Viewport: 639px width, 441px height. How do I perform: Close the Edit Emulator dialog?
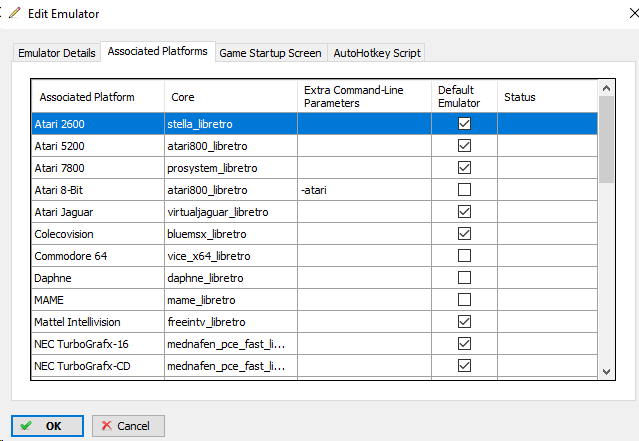tap(634, 13)
